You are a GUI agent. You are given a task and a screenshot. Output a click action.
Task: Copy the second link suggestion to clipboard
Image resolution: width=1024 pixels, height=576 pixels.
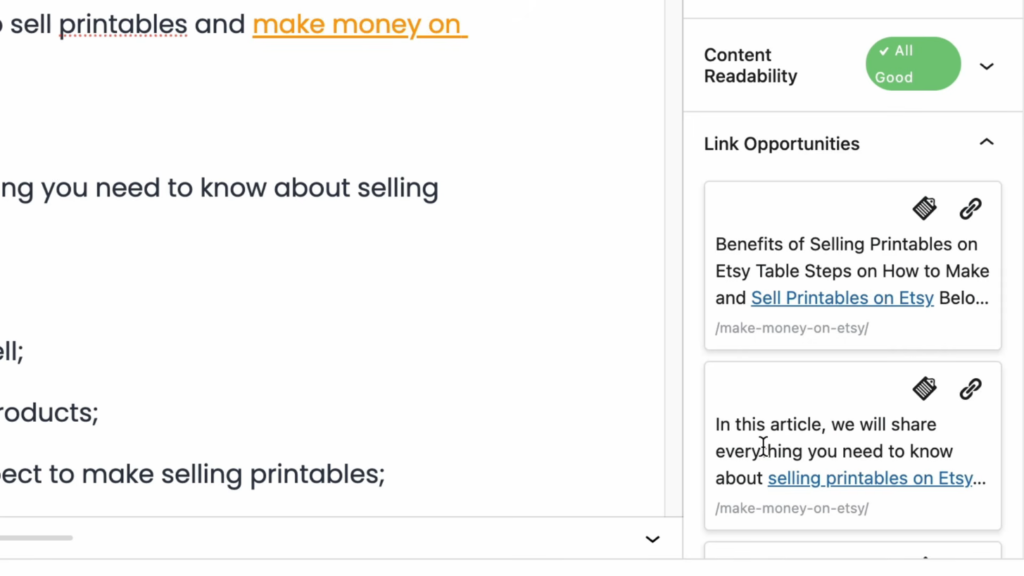925,388
